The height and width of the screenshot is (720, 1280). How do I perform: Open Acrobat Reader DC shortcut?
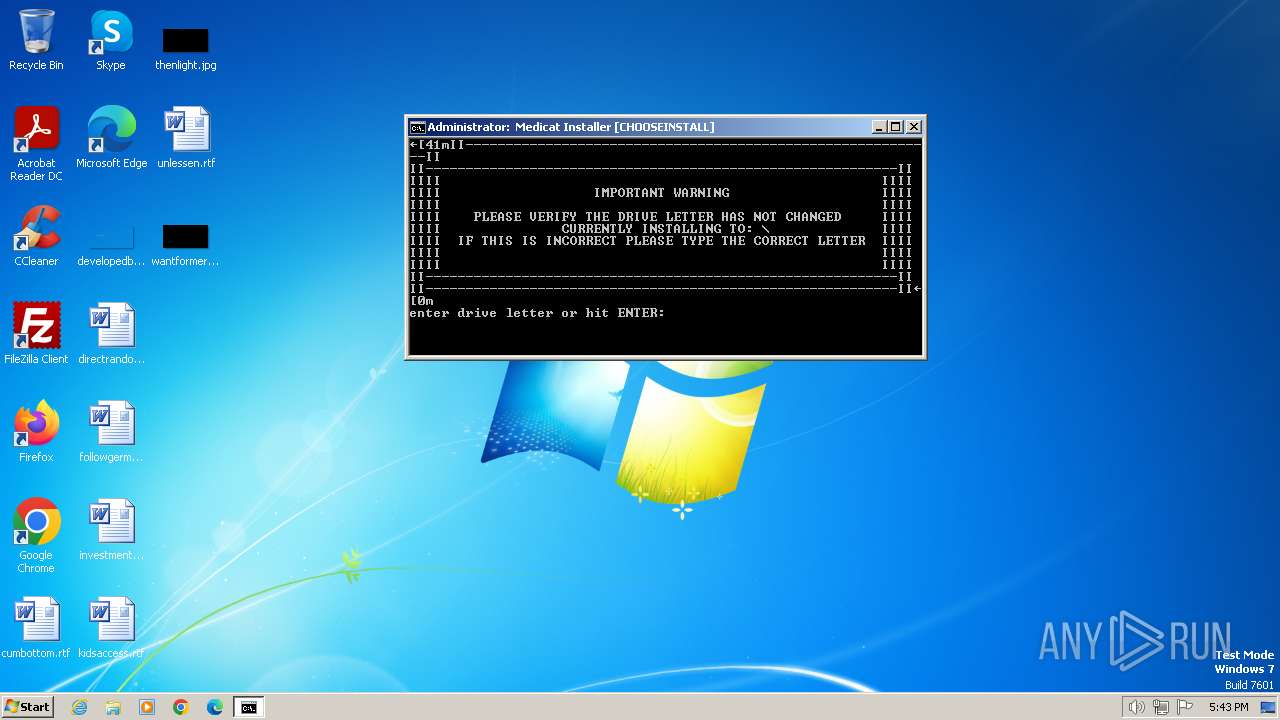tap(36, 144)
